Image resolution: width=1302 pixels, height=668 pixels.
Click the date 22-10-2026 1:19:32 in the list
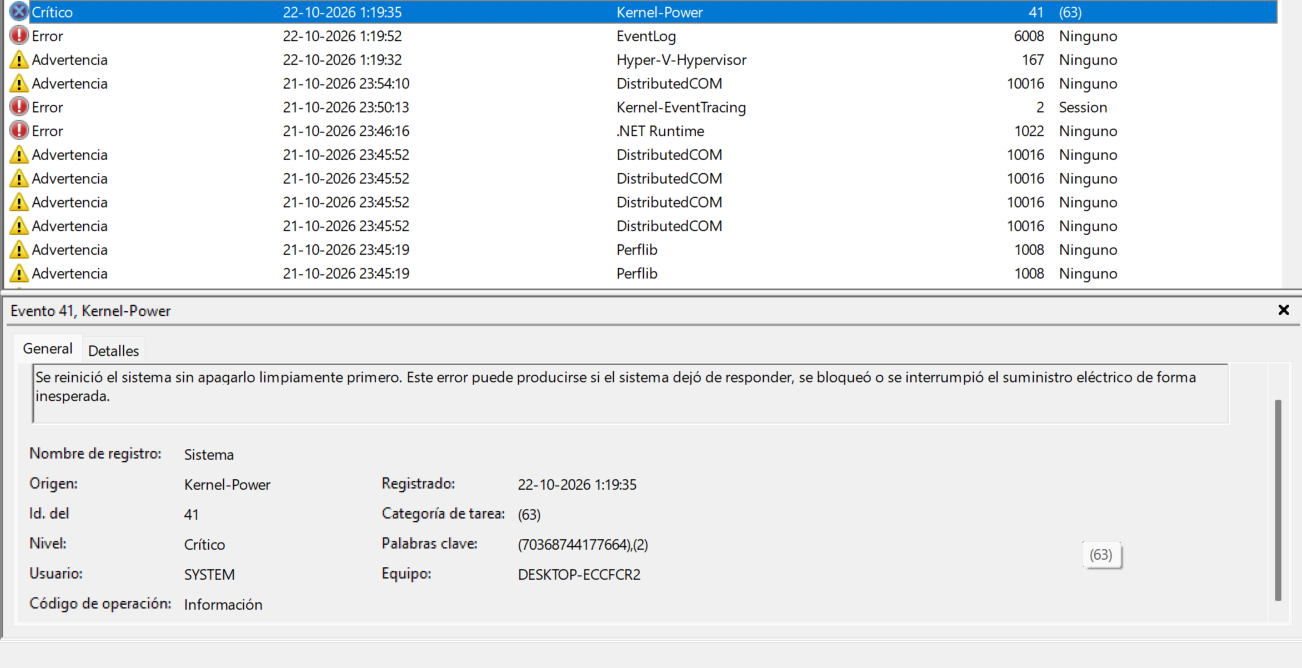[342, 60]
